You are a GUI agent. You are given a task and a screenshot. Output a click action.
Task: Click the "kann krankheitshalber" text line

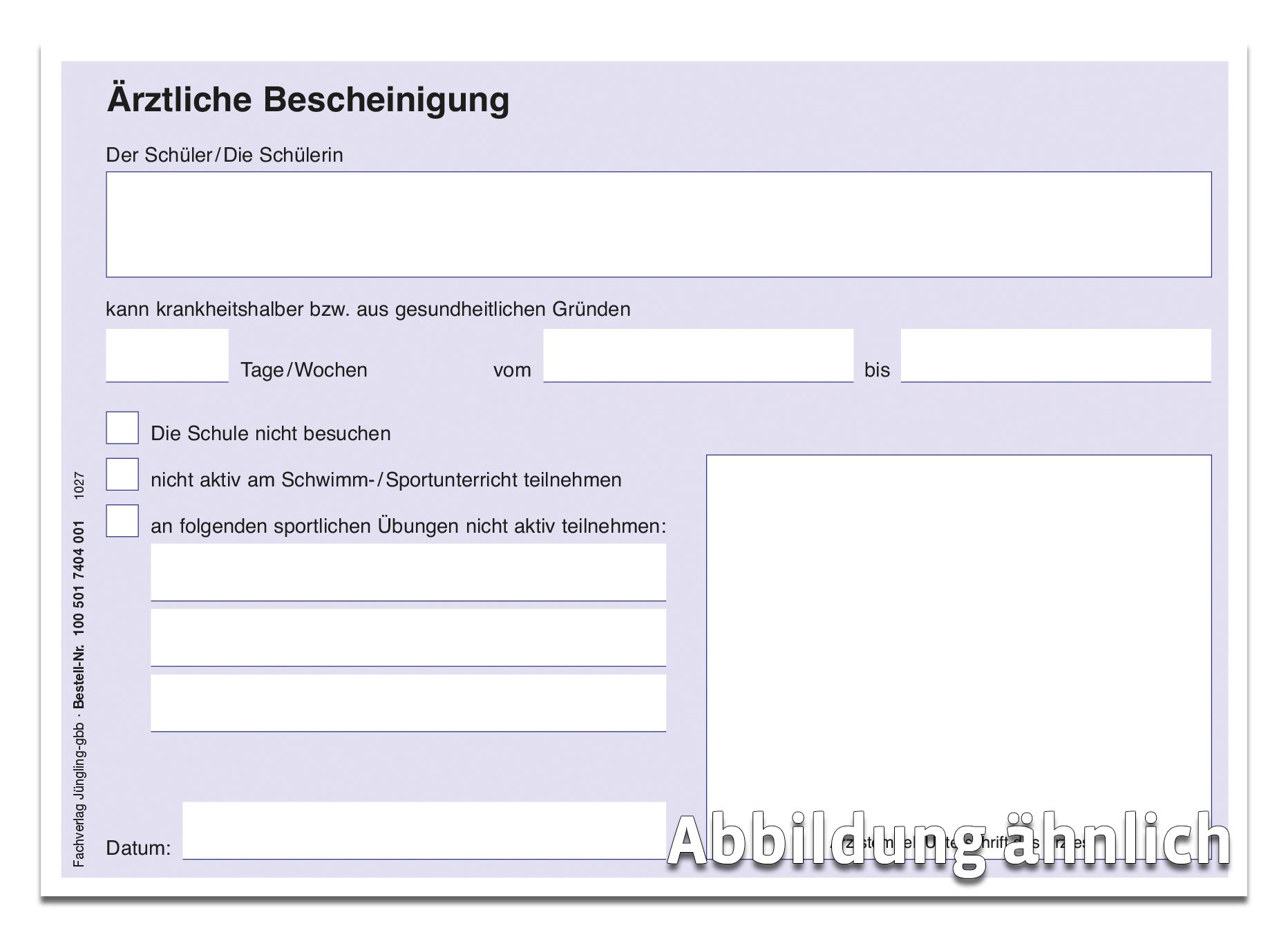coord(366,310)
